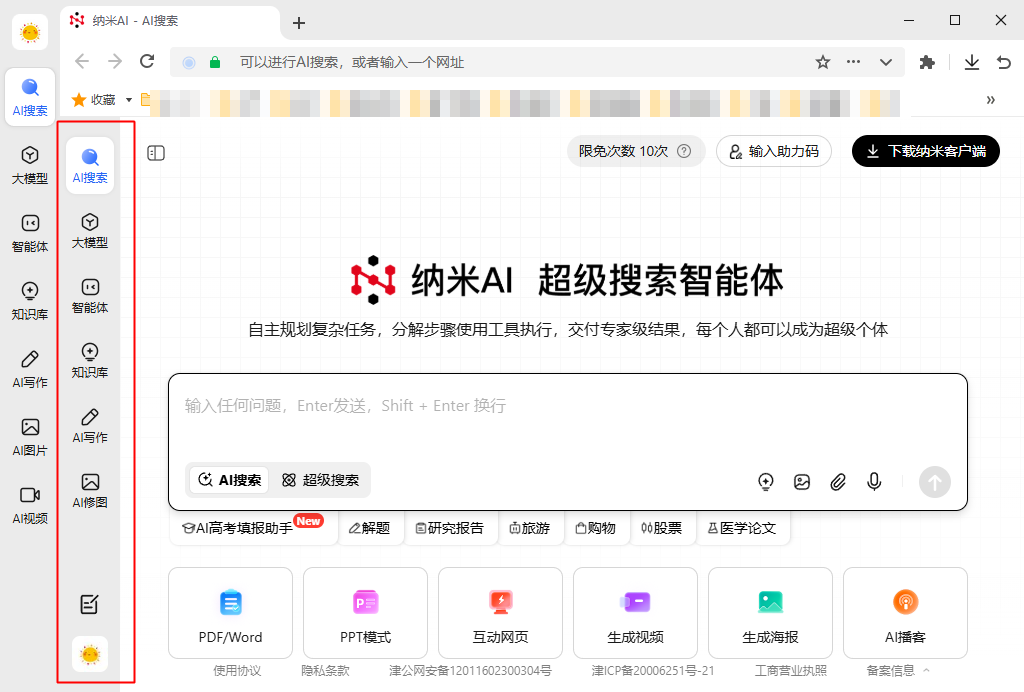Open 知识库 in the inner page navigation panel

(x=89, y=361)
